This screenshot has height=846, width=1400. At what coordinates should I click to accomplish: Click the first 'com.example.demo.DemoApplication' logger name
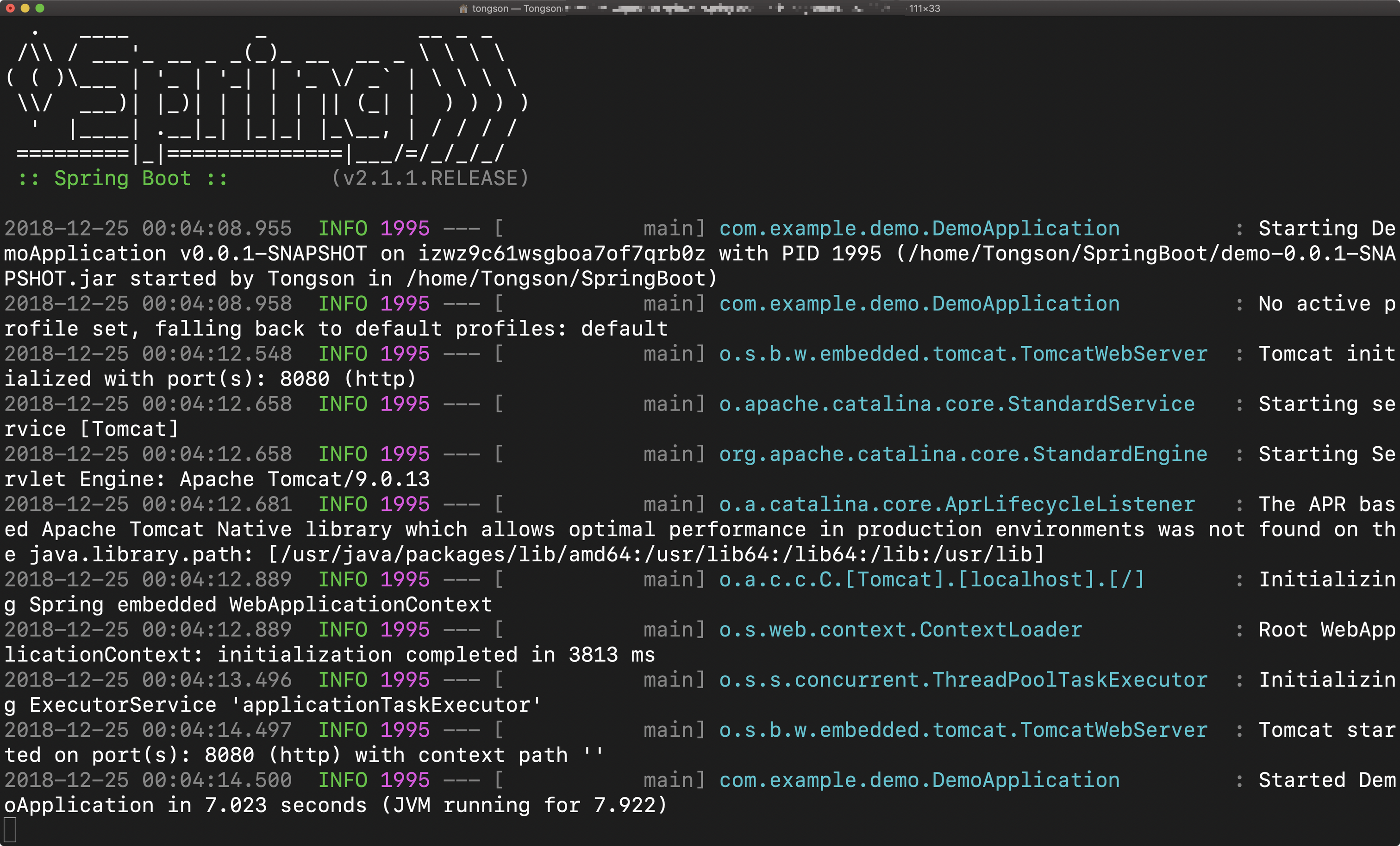click(919, 229)
